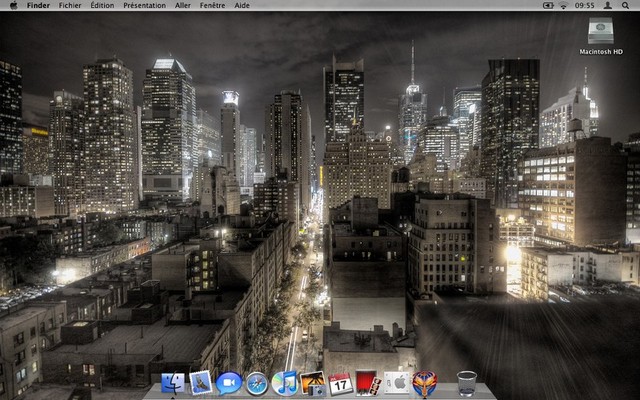
Task: Open iPhoto from the Dock
Action: pyautogui.click(x=313, y=384)
